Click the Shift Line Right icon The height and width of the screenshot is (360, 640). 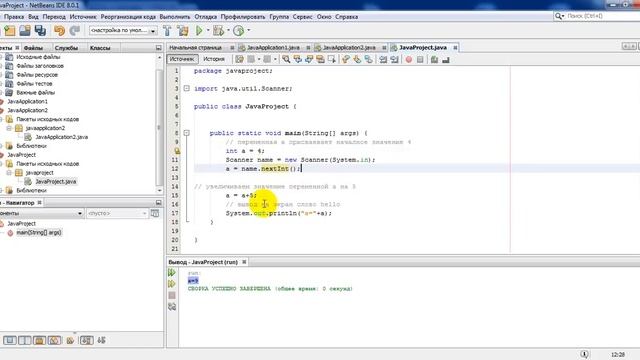(x=394, y=60)
